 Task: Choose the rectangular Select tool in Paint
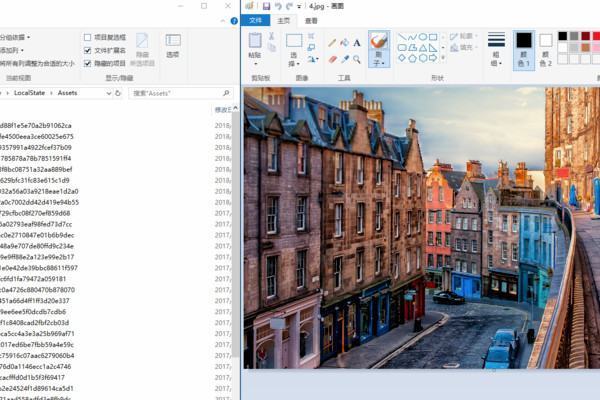click(x=294, y=41)
